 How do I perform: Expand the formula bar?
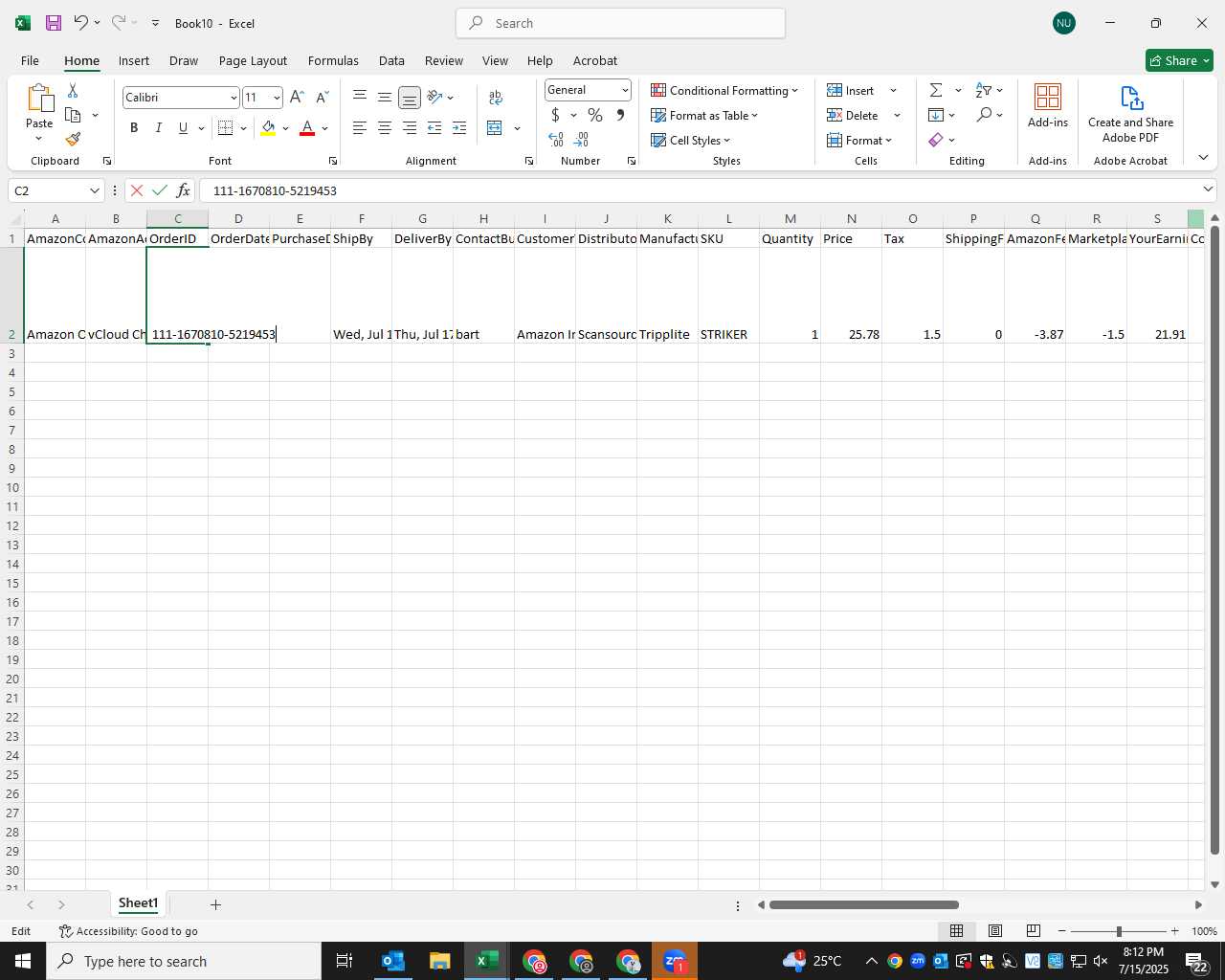coord(1208,189)
